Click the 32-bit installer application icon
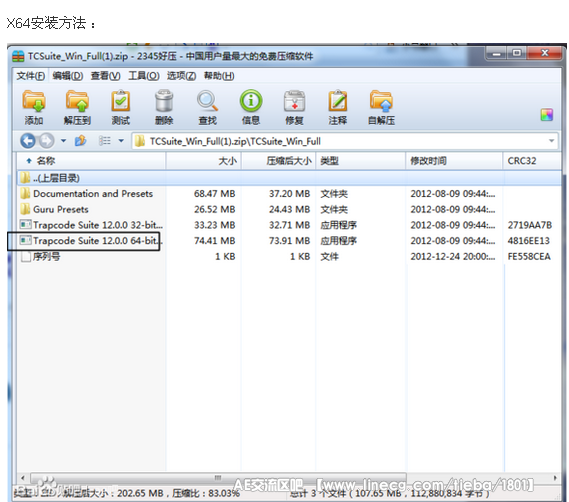569x502 pixels. pos(25,225)
